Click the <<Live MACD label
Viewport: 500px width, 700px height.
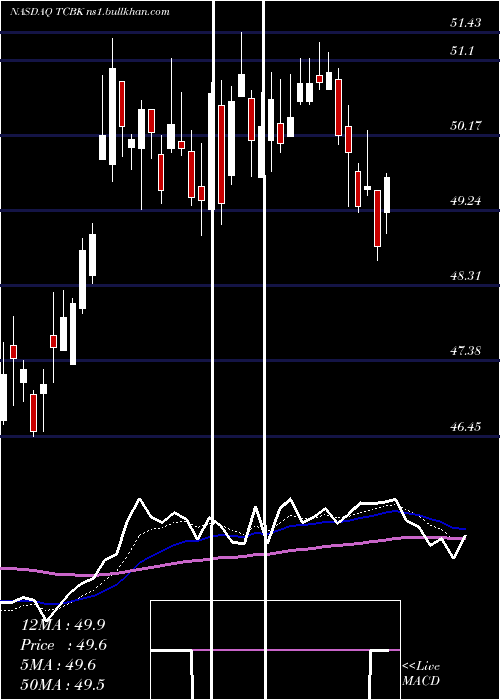[421, 673]
